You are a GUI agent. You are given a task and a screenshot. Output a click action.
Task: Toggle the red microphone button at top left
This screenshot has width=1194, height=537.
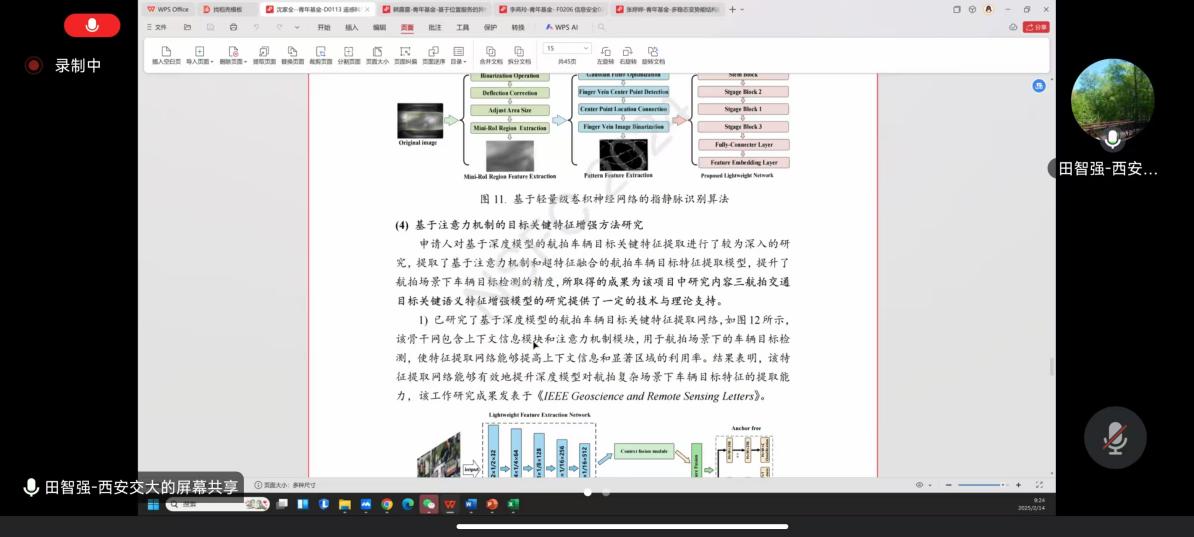coord(92,25)
